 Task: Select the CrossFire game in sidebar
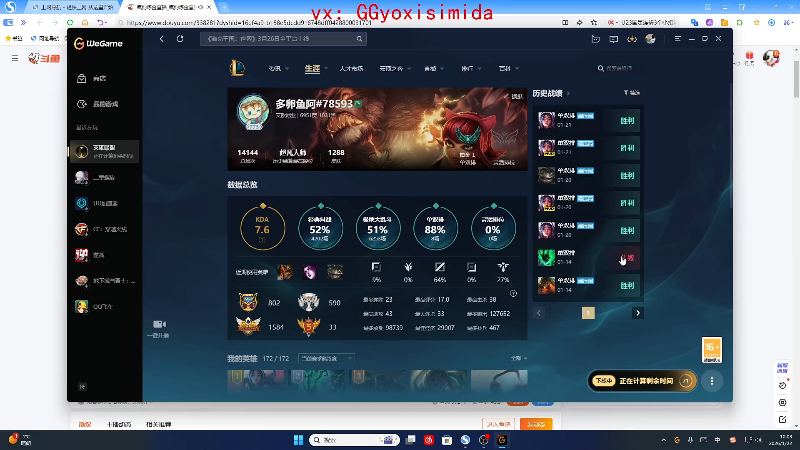(104, 229)
